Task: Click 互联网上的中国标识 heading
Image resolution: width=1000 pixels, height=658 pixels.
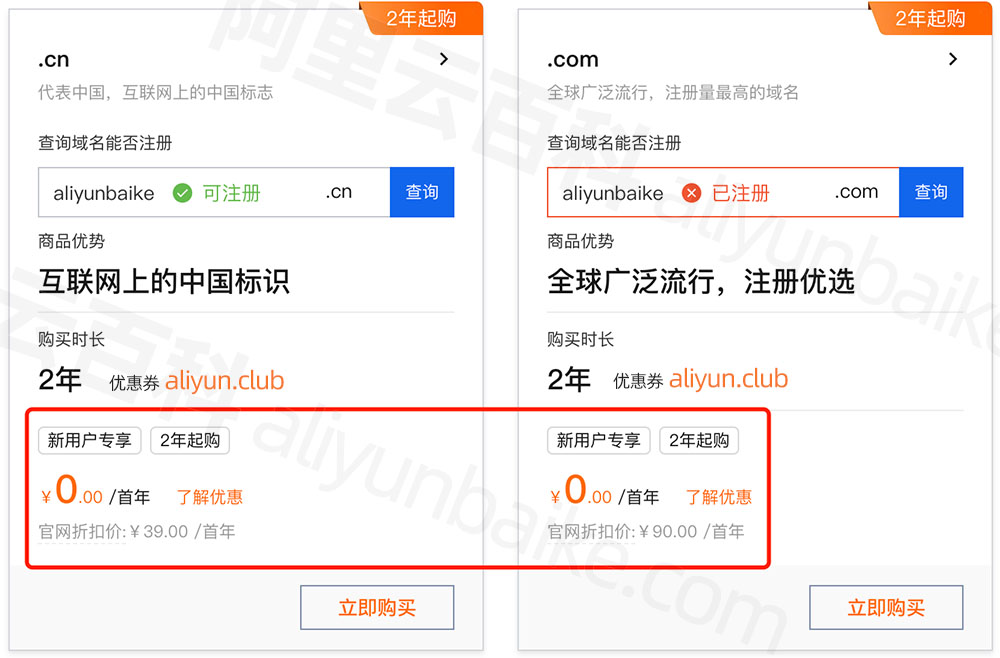Action: tap(165, 281)
